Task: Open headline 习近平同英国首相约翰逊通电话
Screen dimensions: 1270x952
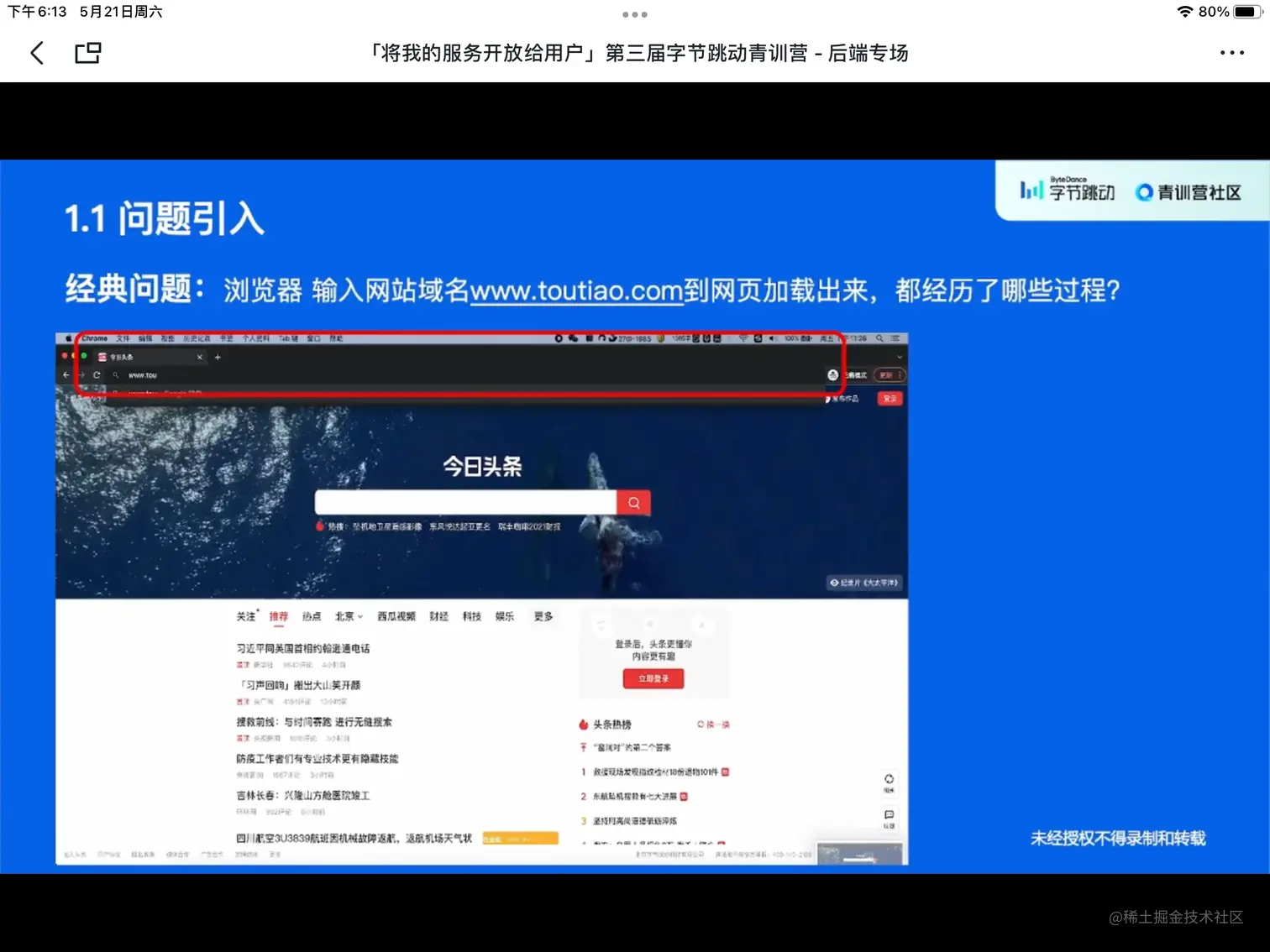Action: (303, 648)
